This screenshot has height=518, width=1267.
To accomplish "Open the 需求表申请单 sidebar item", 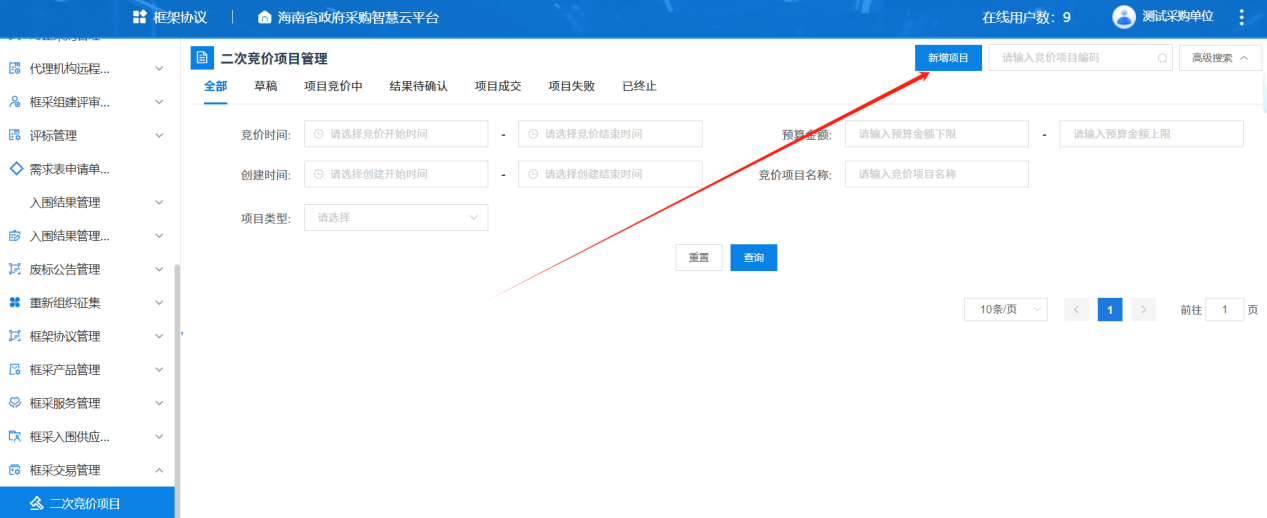I will (x=87, y=169).
